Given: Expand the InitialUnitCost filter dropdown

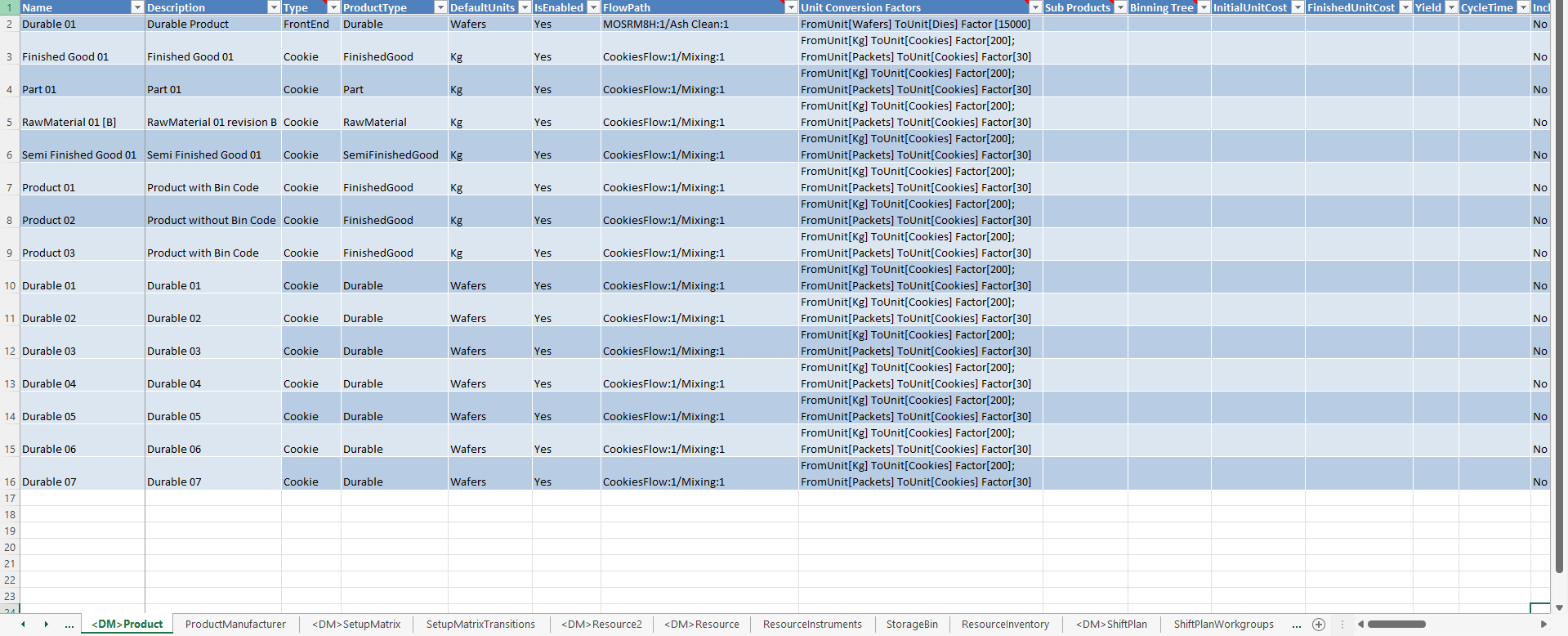Looking at the screenshot, I should coord(1298,7).
